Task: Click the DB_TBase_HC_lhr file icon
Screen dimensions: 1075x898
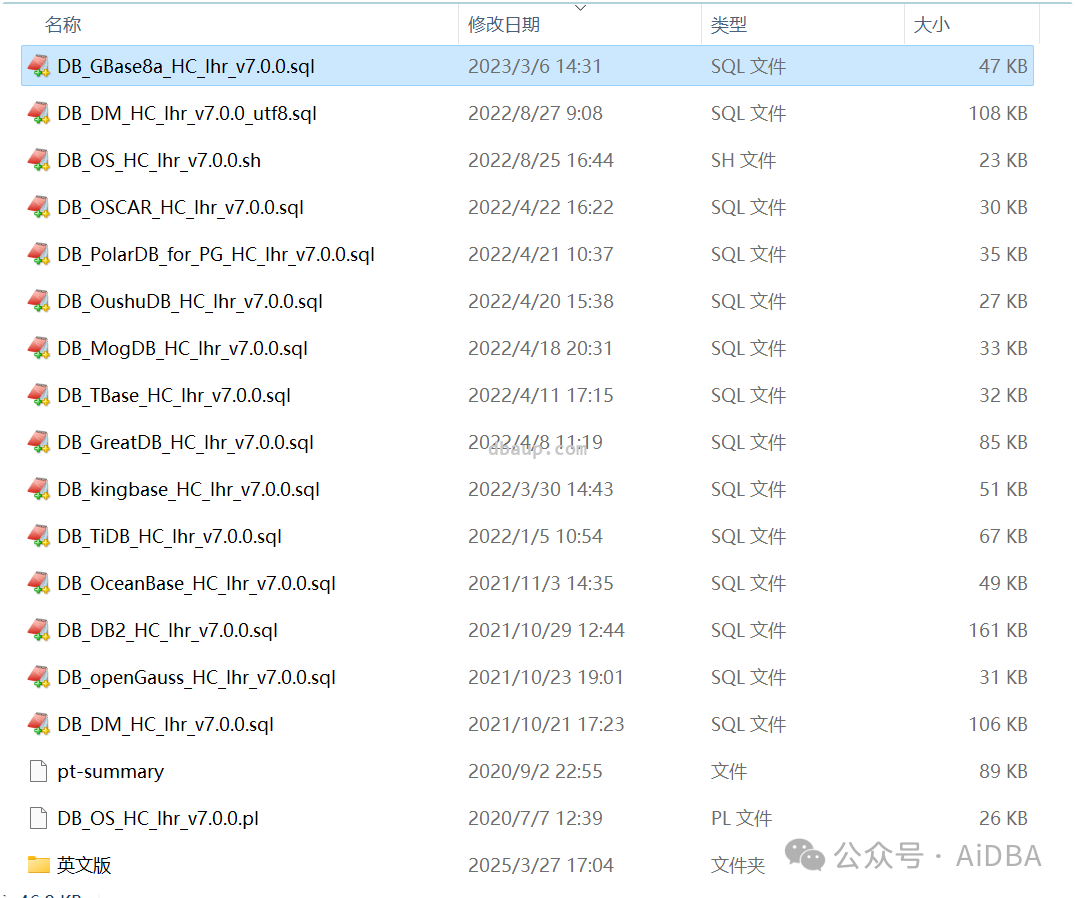Action: click(38, 396)
